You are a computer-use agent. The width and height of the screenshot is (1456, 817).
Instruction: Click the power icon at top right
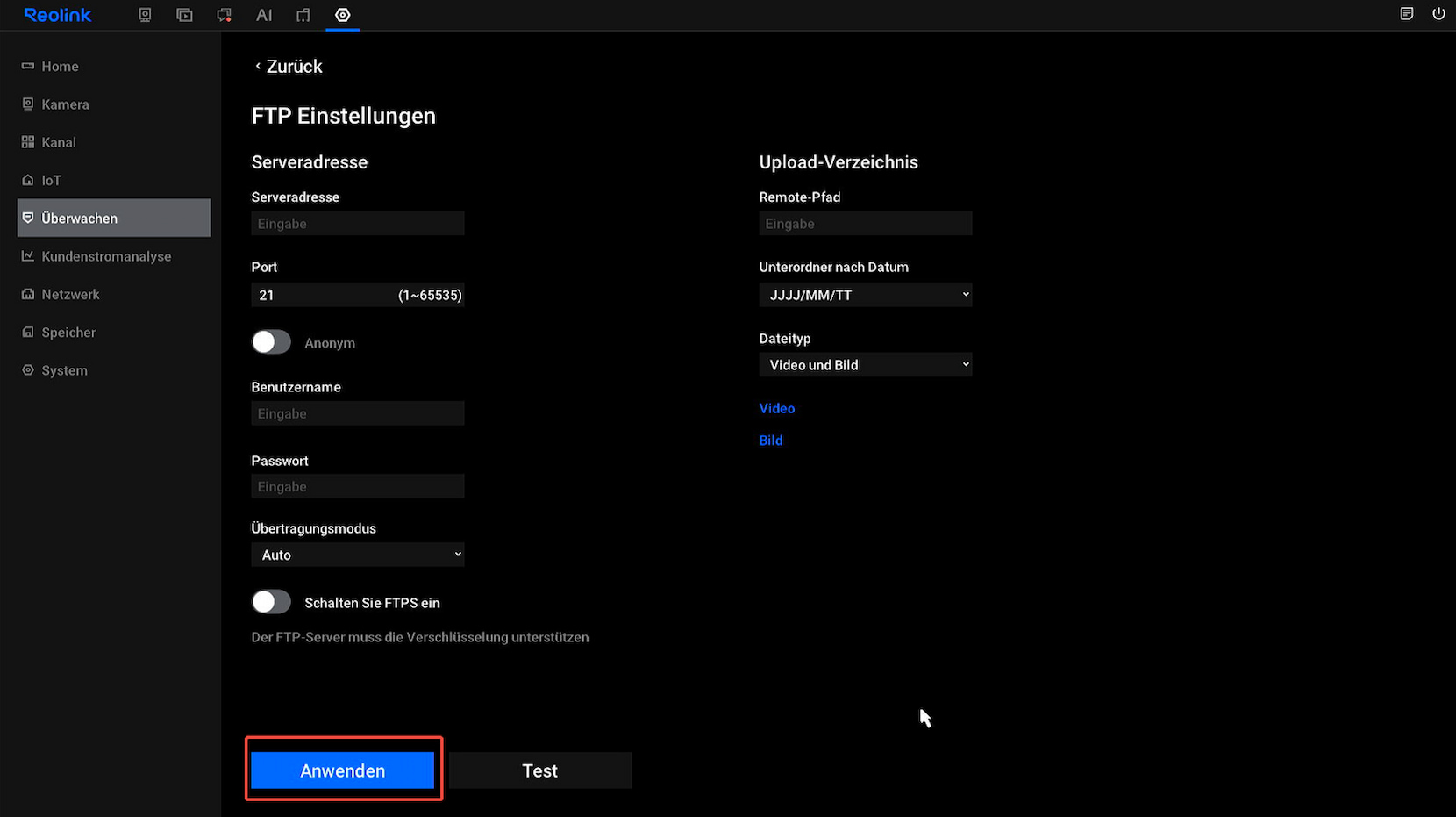tap(1438, 13)
